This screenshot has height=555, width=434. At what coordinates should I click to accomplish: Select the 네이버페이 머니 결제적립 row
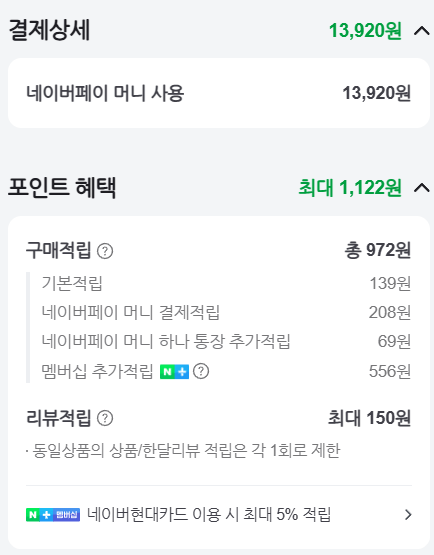(x=226, y=312)
